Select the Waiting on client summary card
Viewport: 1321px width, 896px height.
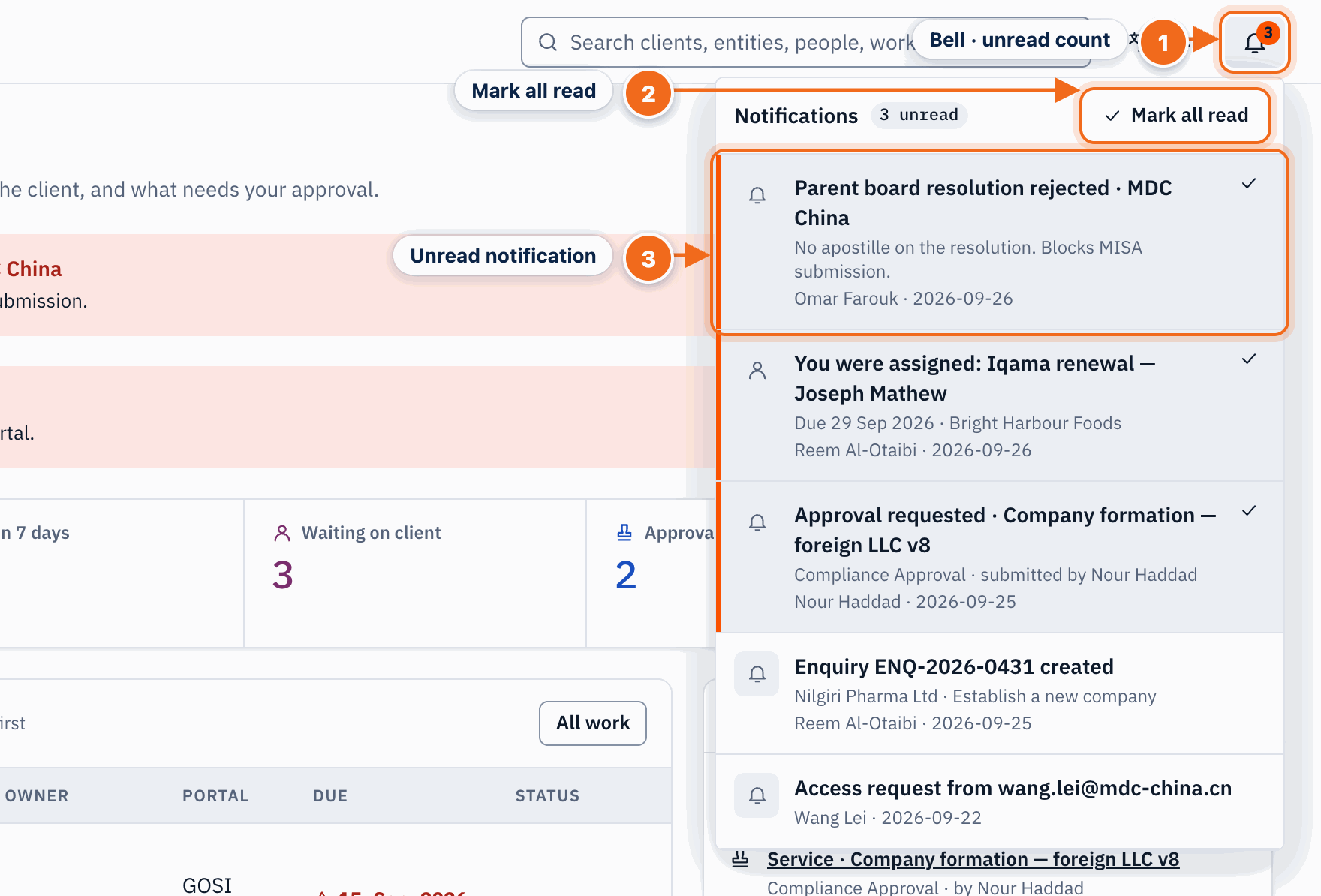415,573
